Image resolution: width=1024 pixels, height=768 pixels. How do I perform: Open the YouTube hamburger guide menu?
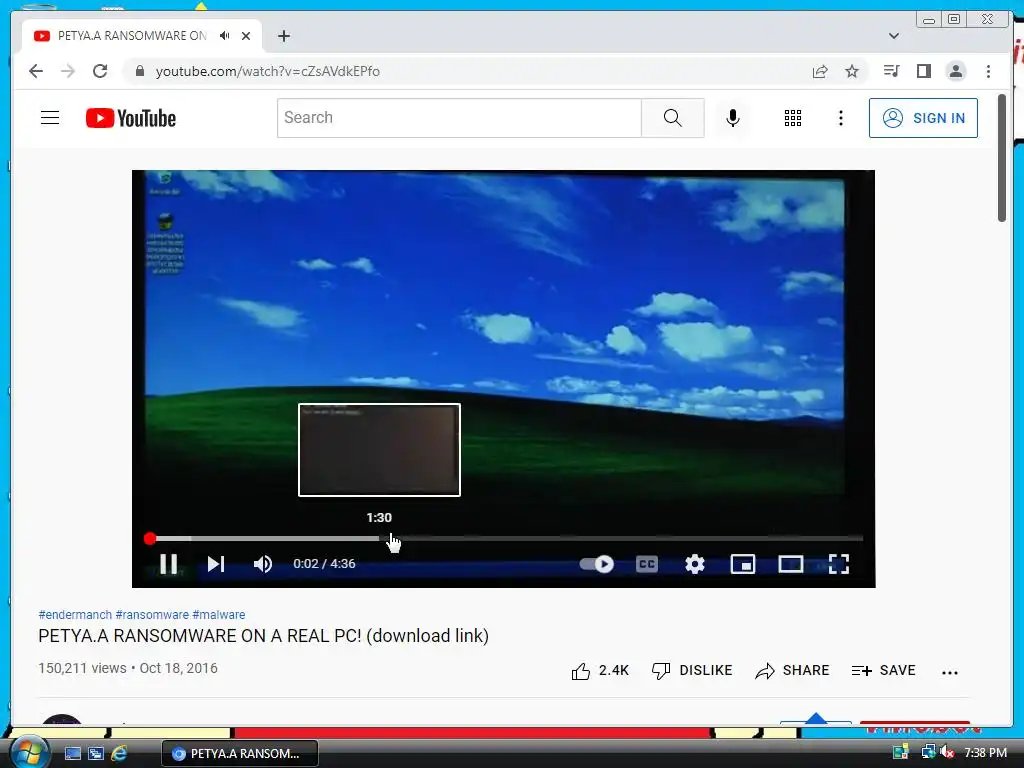click(x=50, y=118)
